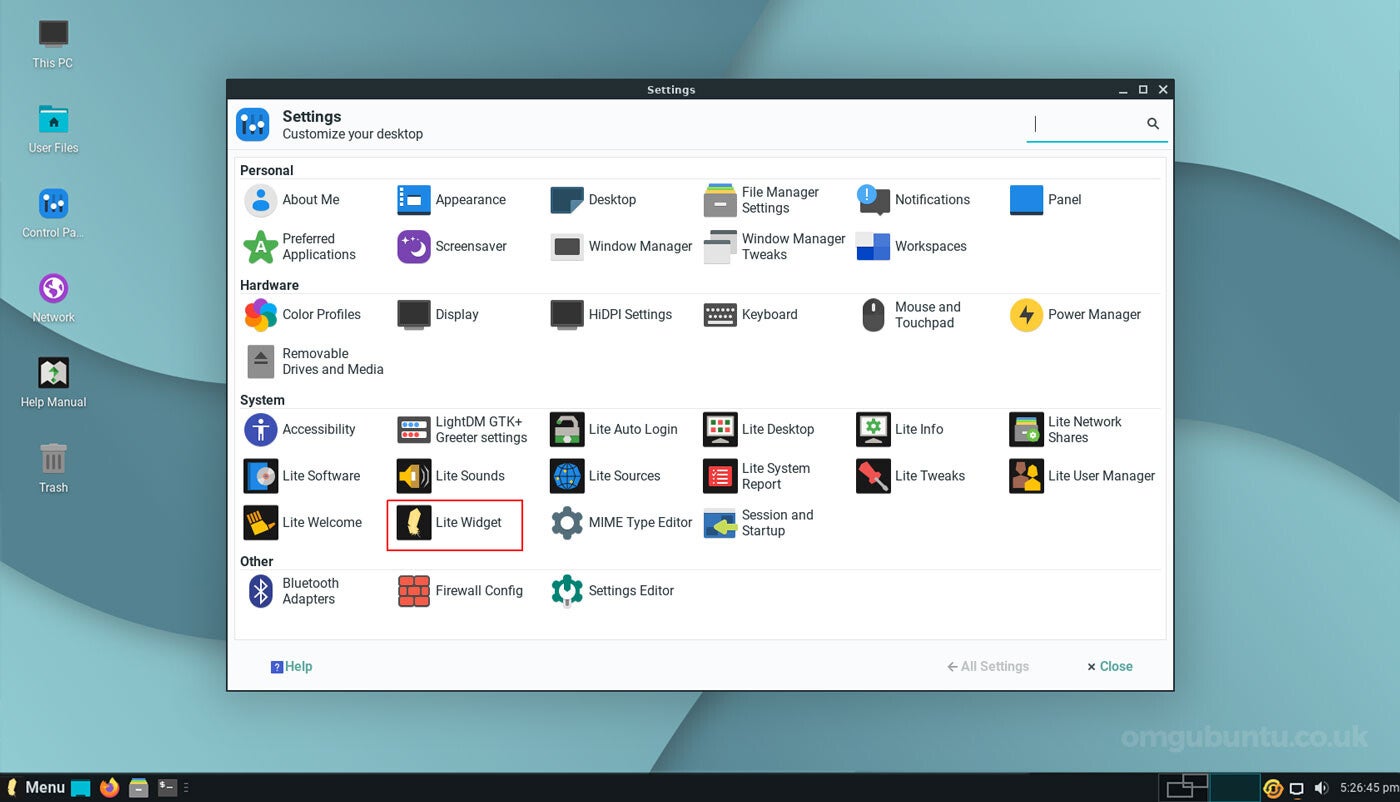The image size is (1400, 802).
Task: Open the Accessibility settings
Action: (300, 430)
